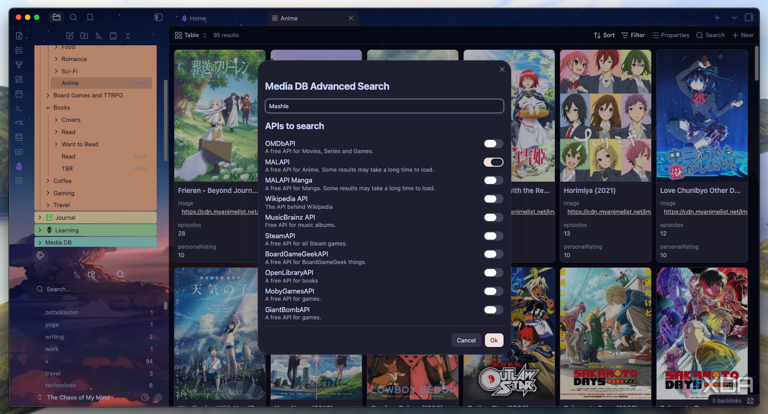768x414 pixels.
Task: Expand Board Games and TTRPG folder
Action: pyautogui.click(x=48, y=96)
